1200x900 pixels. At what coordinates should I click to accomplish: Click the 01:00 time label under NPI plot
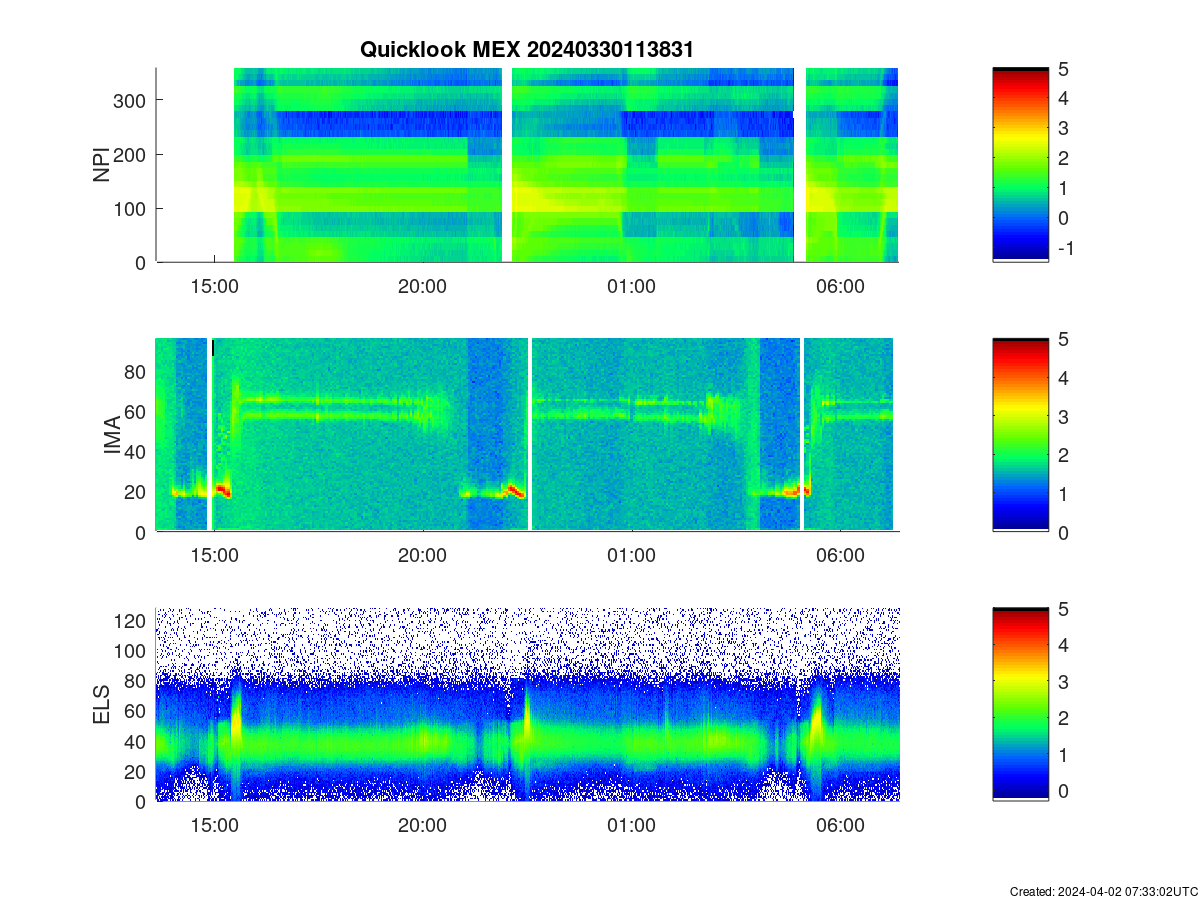pos(632,286)
